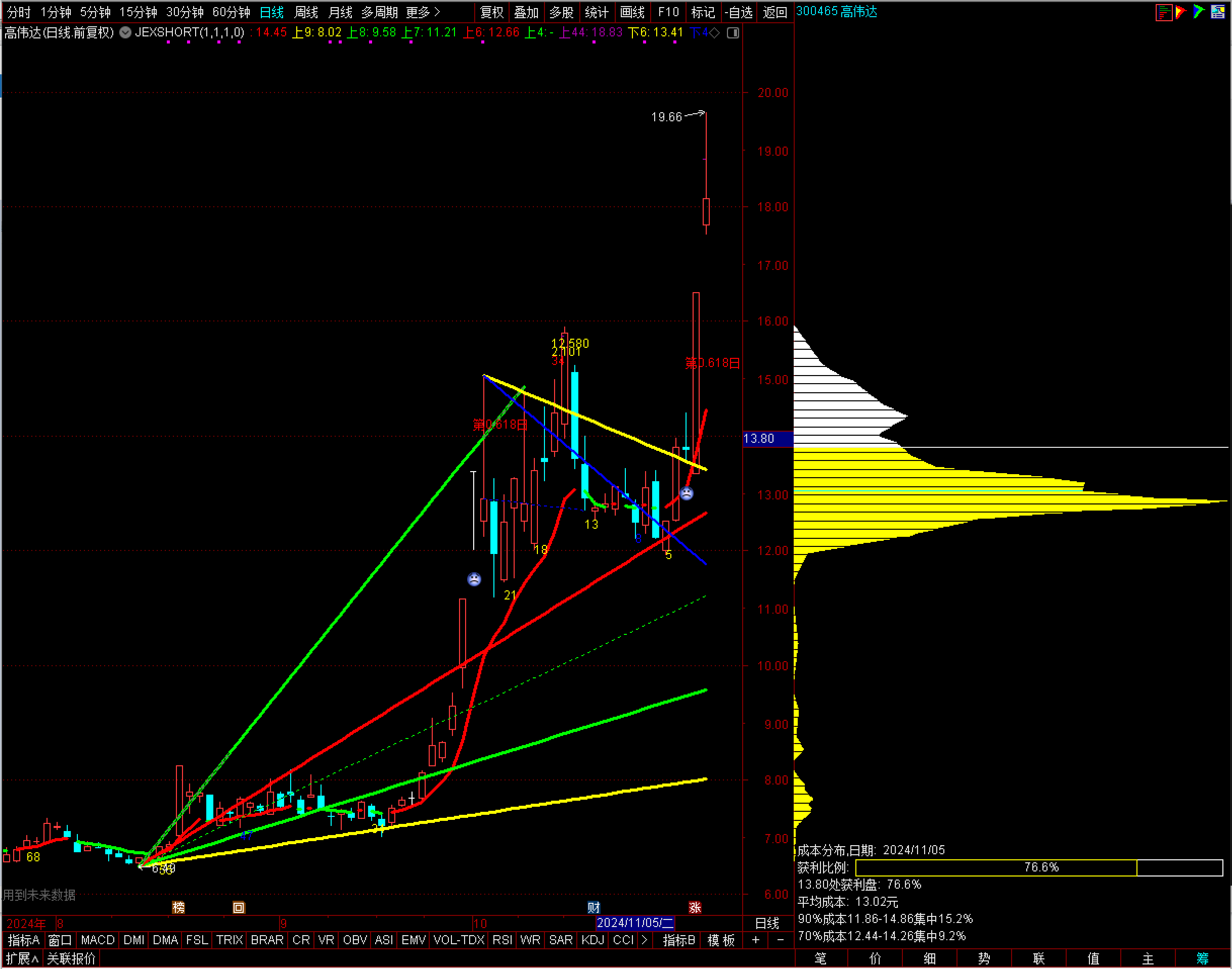Switch to 15分钟 period
The height and width of the screenshot is (969, 1232).
[x=138, y=12]
